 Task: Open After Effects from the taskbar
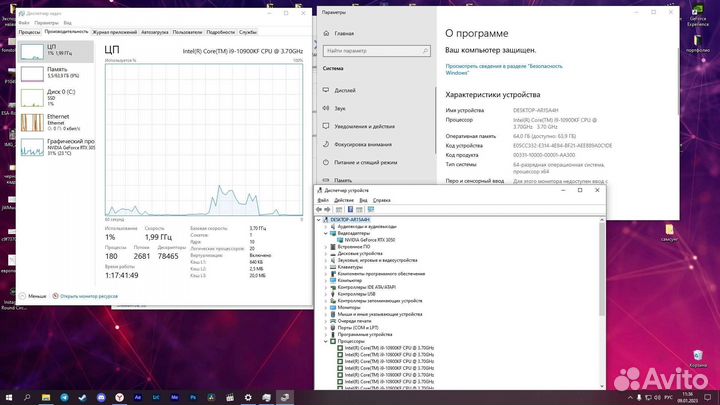click(x=138, y=397)
